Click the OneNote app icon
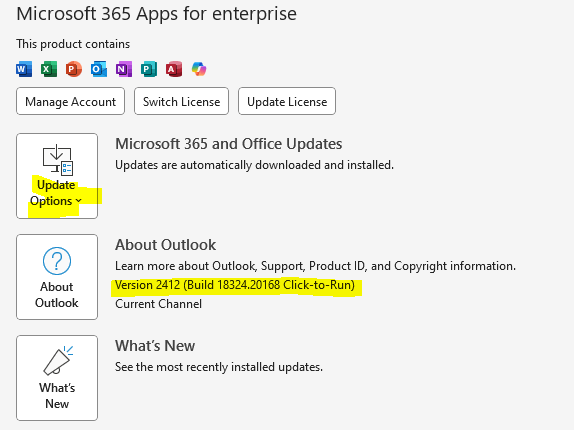574x430 pixels. (124, 69)
